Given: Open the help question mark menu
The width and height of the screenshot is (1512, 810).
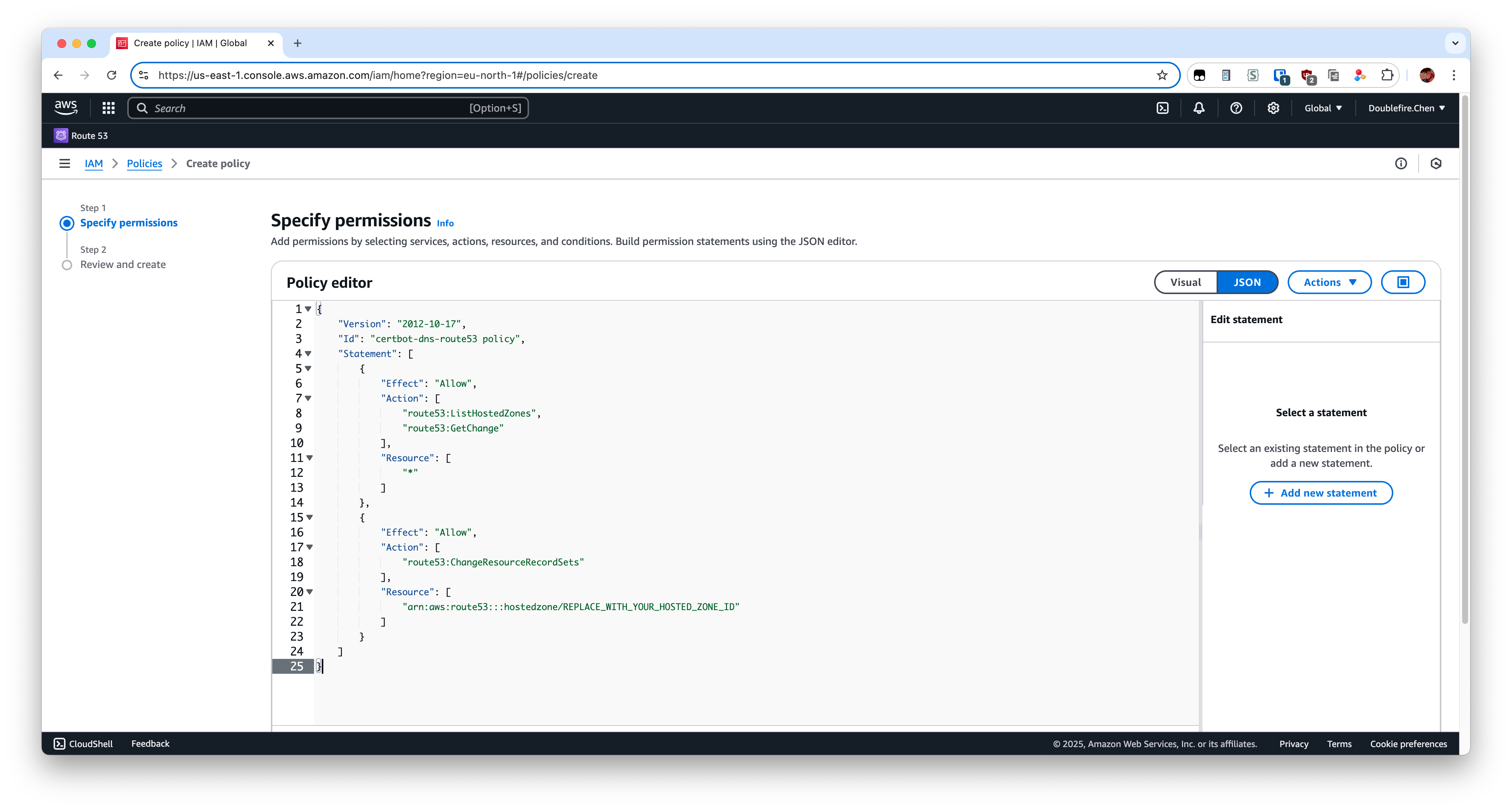Looking at the screenshot, I should pos(1236,108).
